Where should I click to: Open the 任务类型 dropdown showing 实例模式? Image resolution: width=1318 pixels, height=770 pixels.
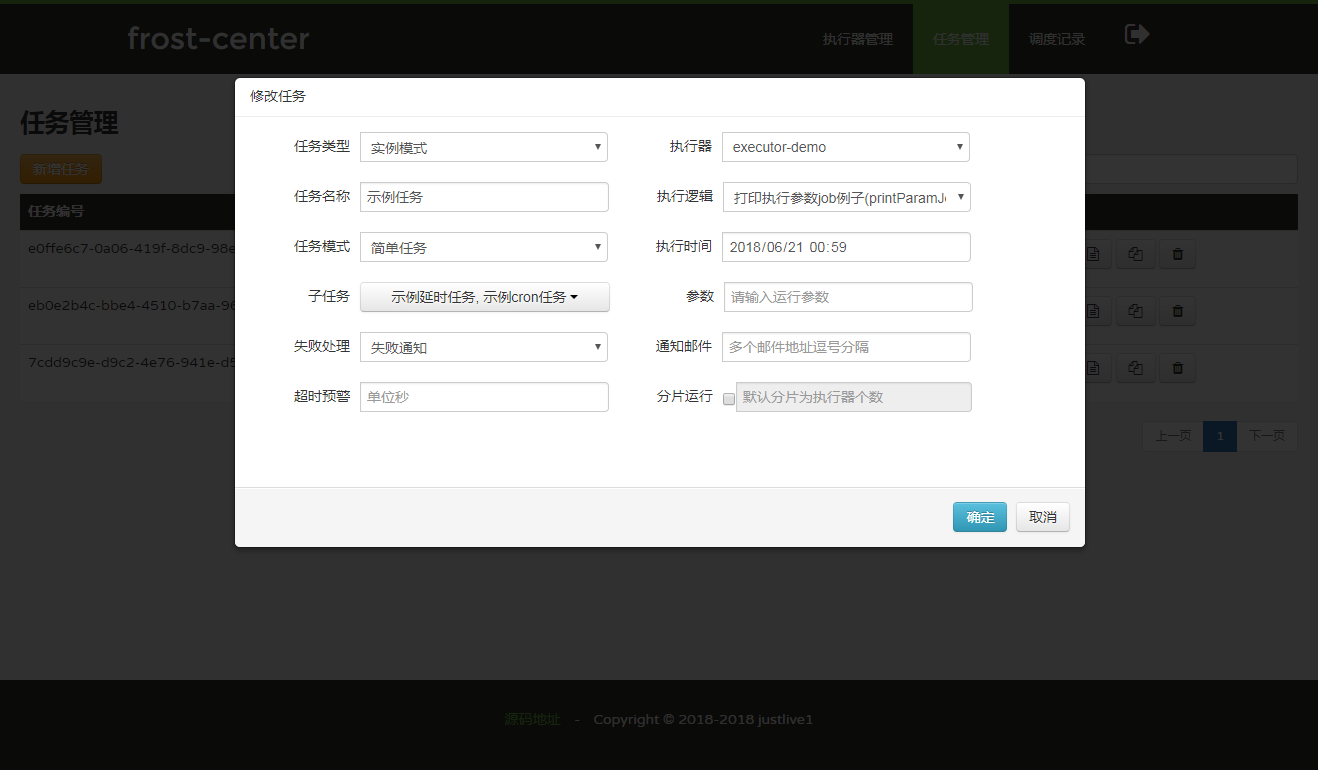coord(484,147)
